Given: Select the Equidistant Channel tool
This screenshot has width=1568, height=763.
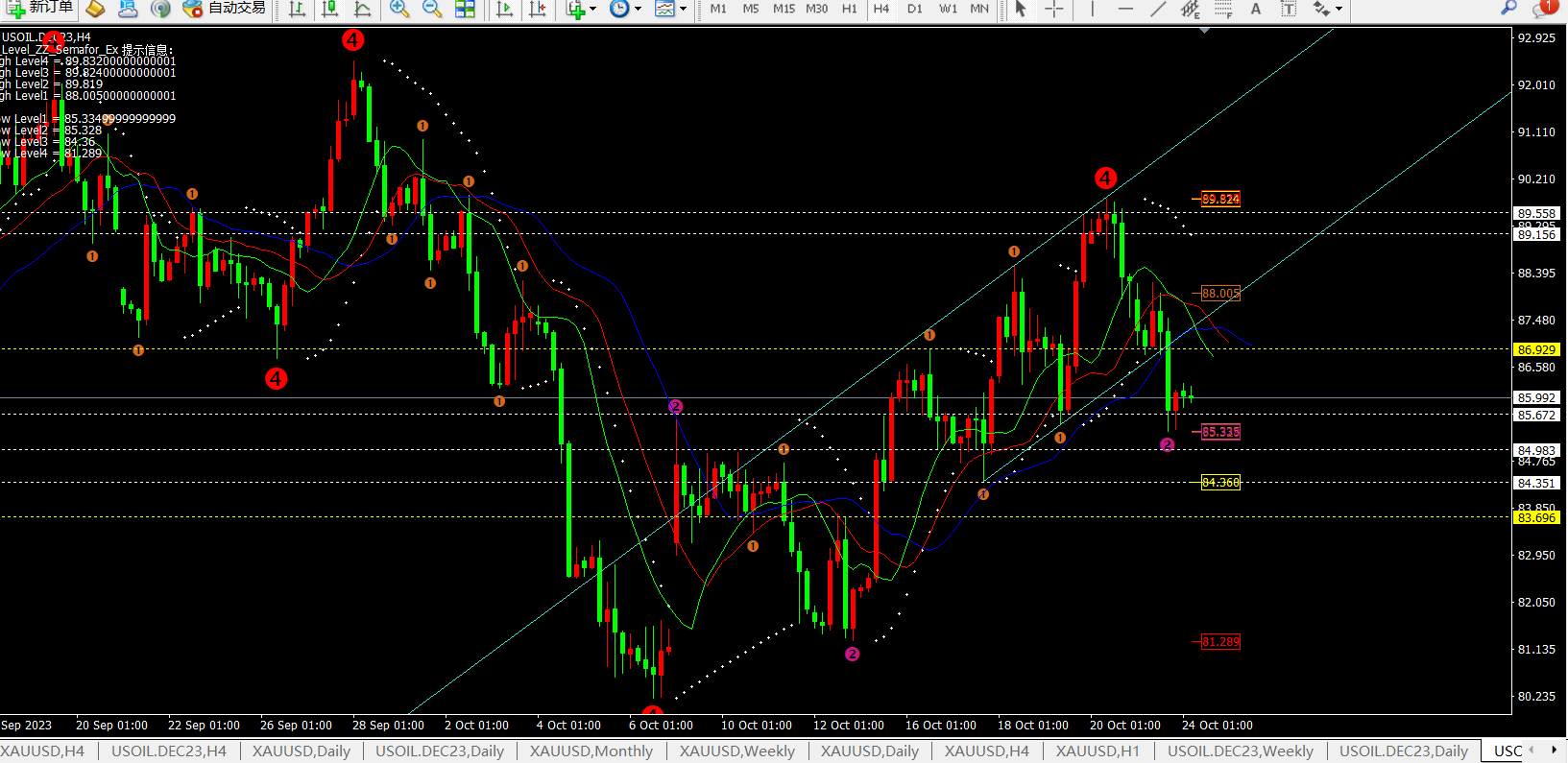Looking at the screenshot, I should coord(1191,9).
